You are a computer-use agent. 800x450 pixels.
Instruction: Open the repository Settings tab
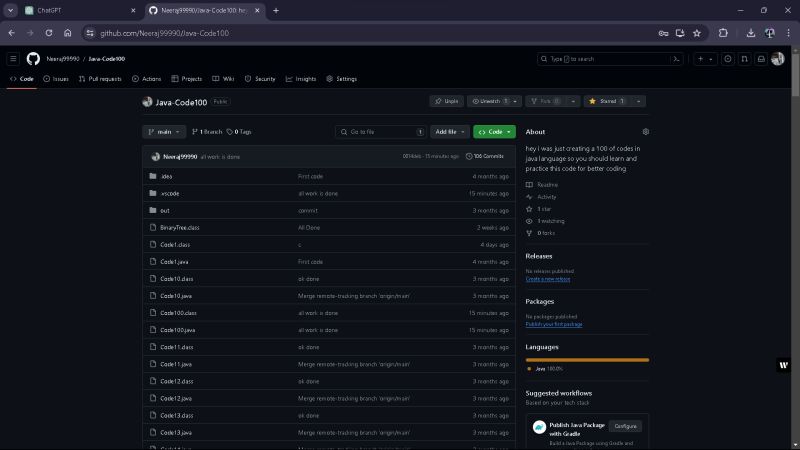(x=341, y=79)
